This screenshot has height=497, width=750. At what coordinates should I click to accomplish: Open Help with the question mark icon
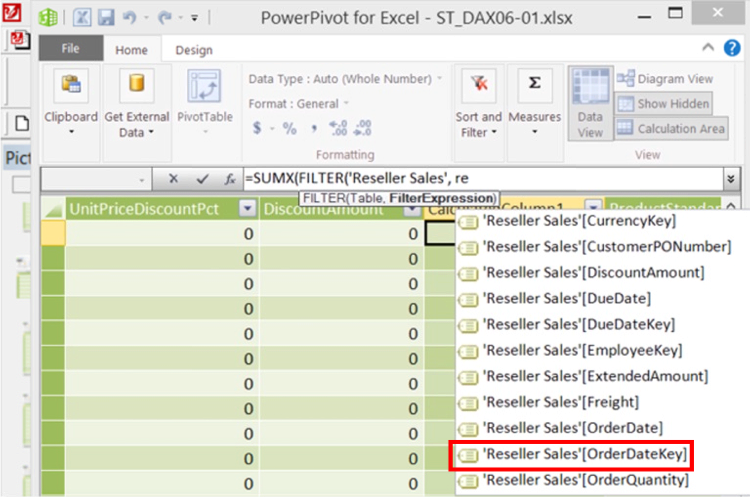pyautogui.click(x=732, y=48)
